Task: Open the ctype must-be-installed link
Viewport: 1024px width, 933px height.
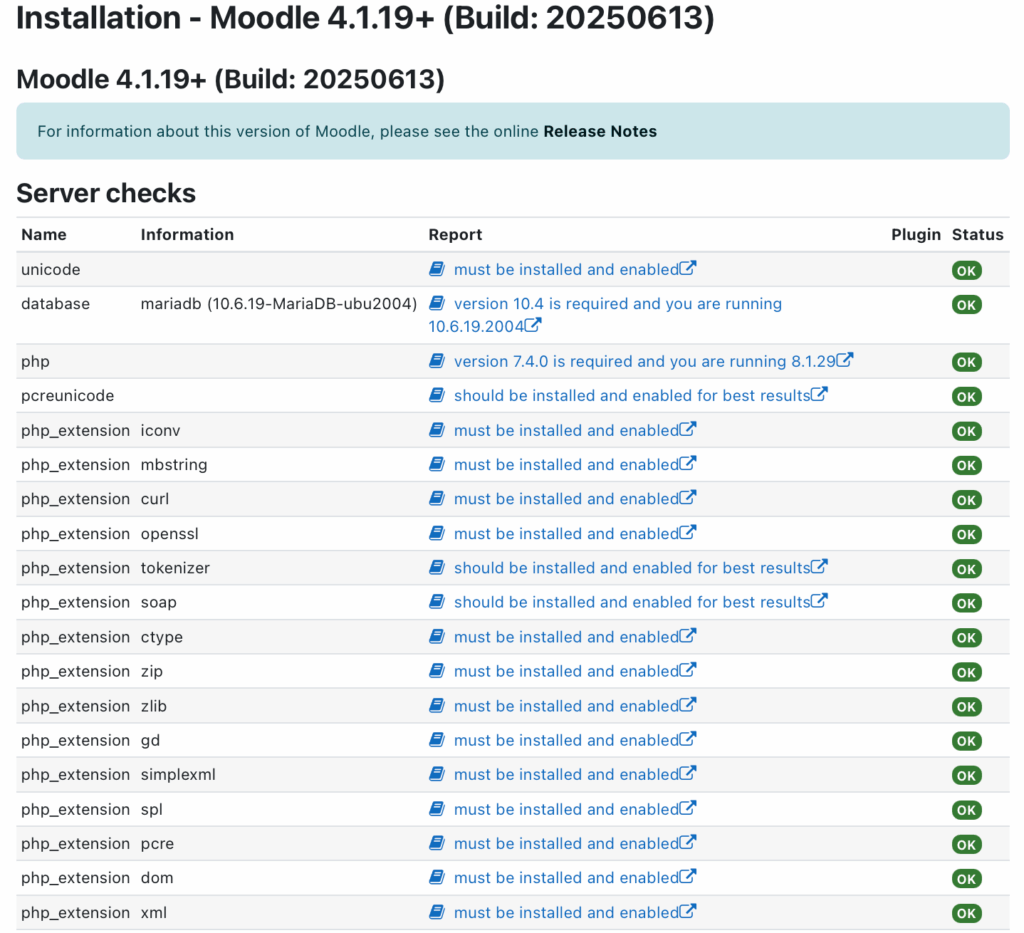Action: (565, 636)
